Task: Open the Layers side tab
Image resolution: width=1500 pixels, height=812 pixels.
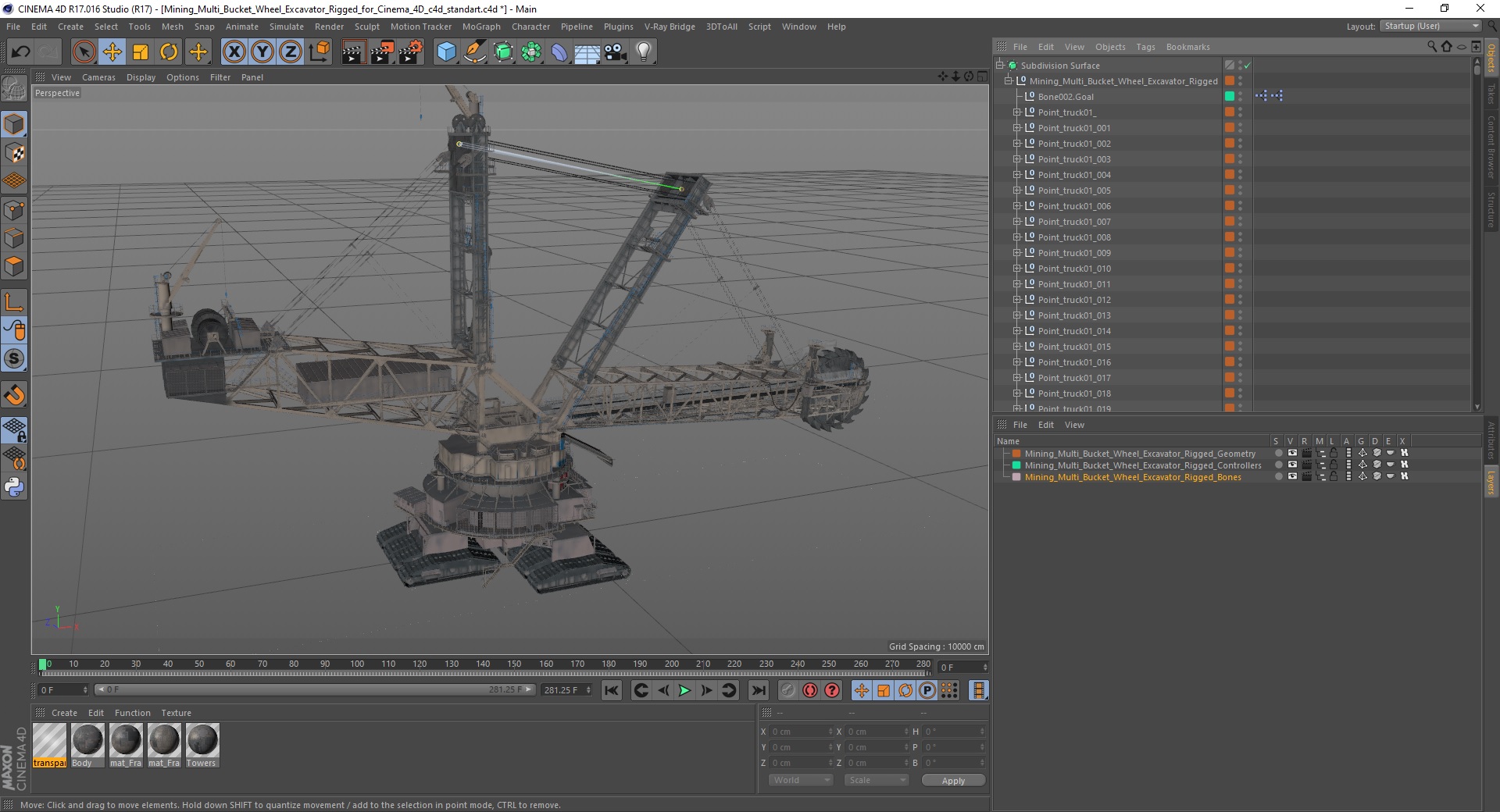Action: [x=1491, y=483]
